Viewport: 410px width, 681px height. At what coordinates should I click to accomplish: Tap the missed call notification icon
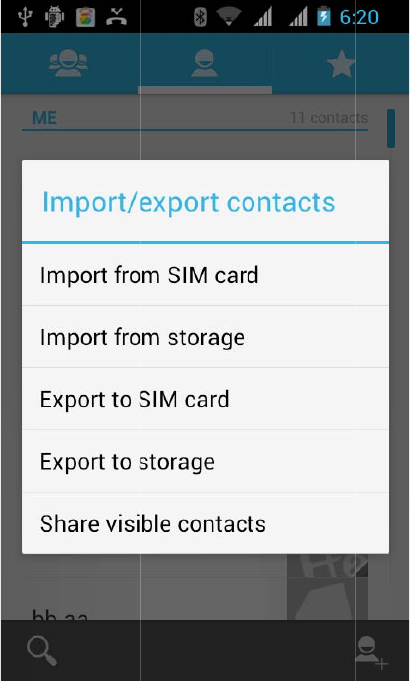coord(116,17)
